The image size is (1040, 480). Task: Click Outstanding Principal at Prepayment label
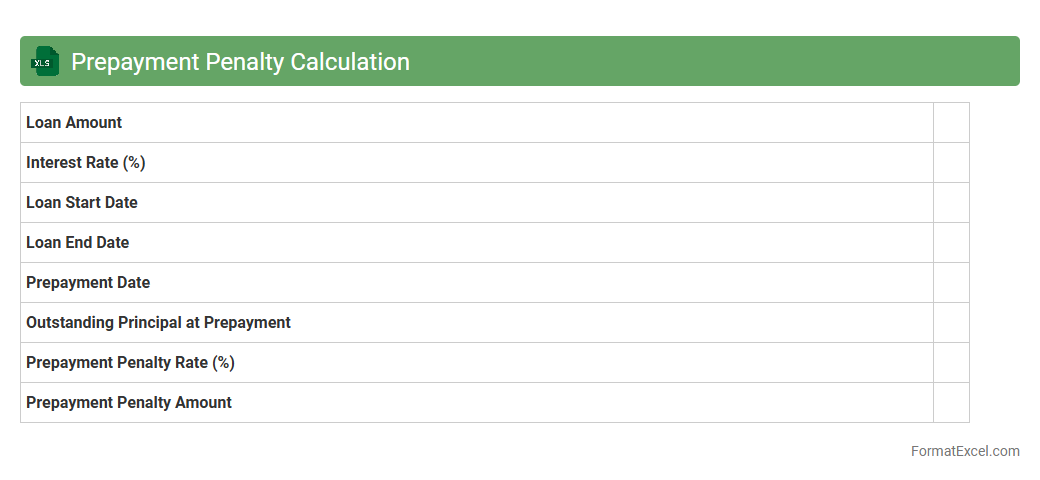pos(158,322)
